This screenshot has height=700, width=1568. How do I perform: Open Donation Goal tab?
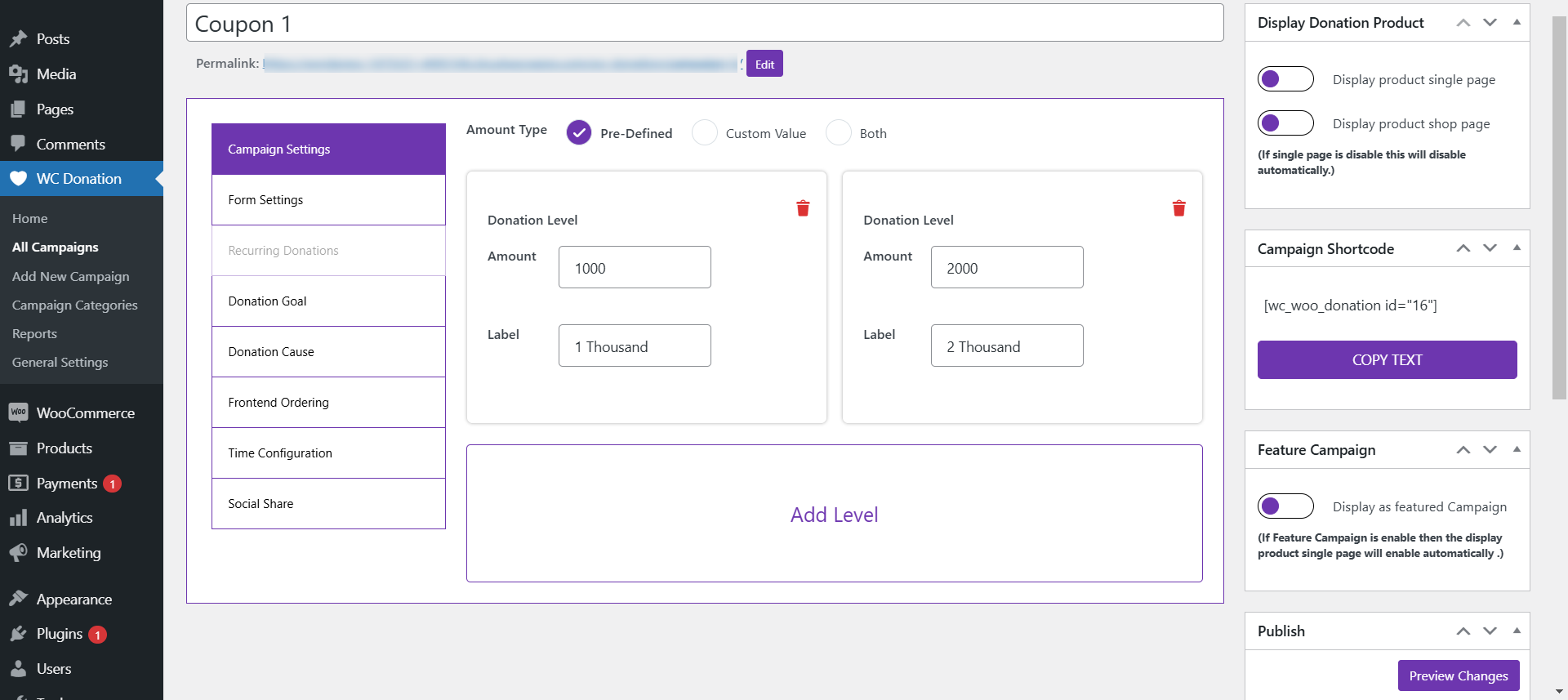click(x=328, y=301)
